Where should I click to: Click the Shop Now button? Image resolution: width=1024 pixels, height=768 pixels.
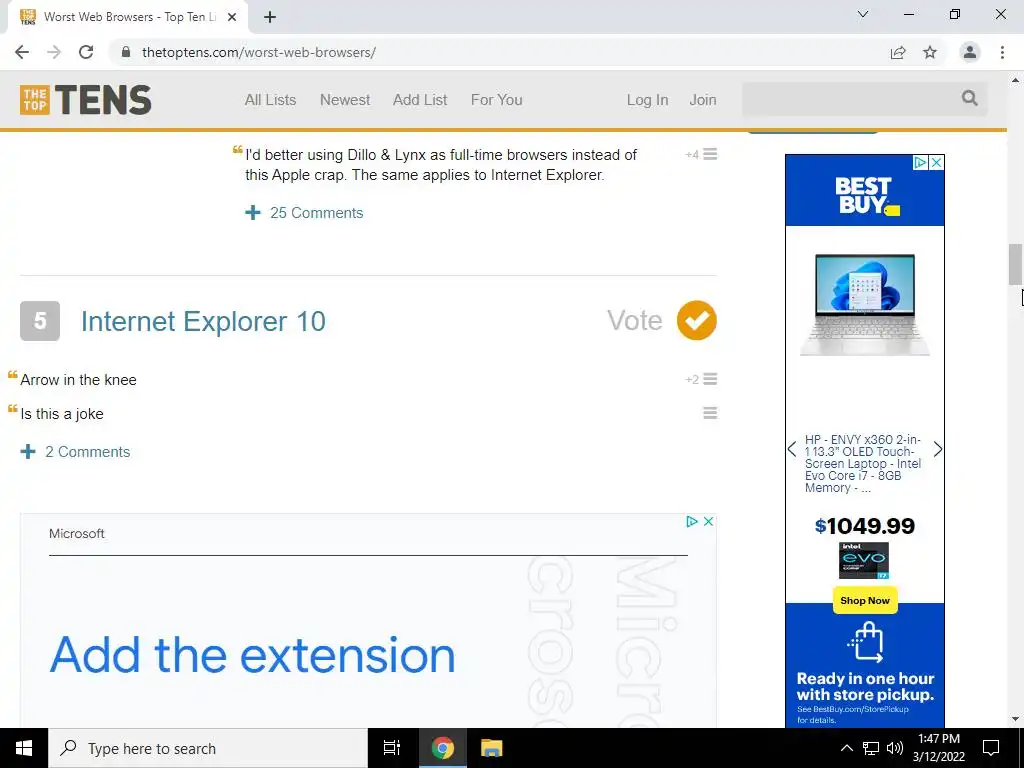[x=865, y=600]
